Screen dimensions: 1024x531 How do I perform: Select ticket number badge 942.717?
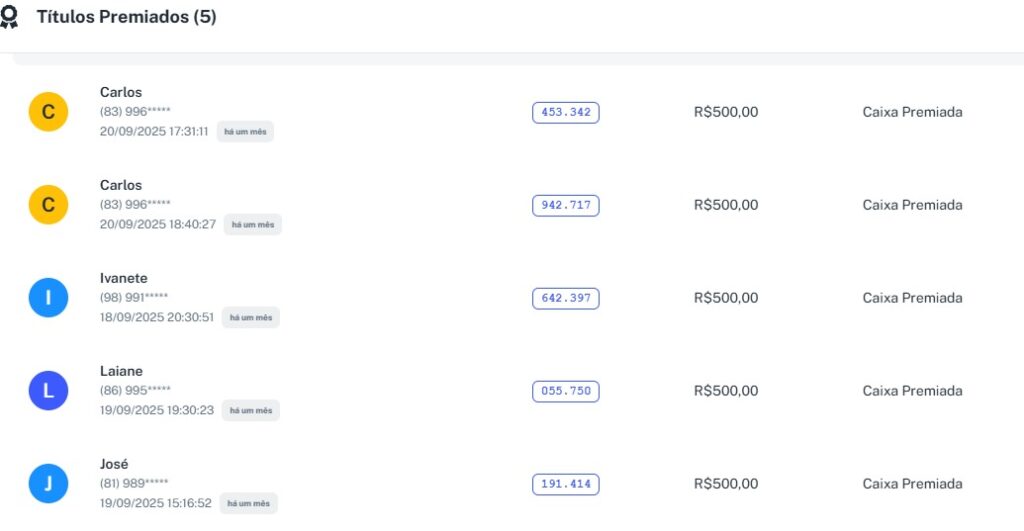click(x=565, y=205)
